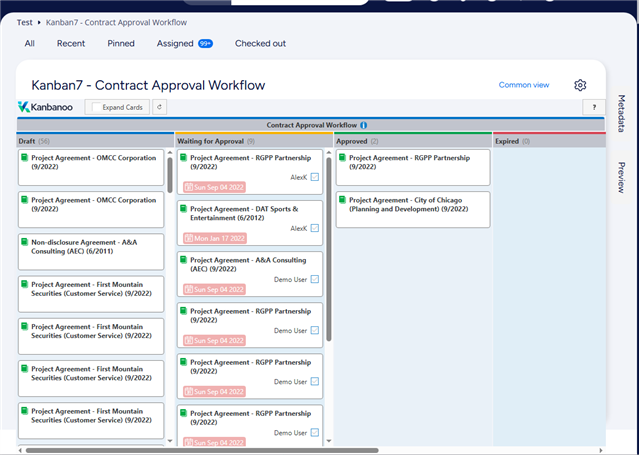639x455 pixels.
Task: Click breadcrumb arrow separator after Test
Action: (x=39, y=22)
